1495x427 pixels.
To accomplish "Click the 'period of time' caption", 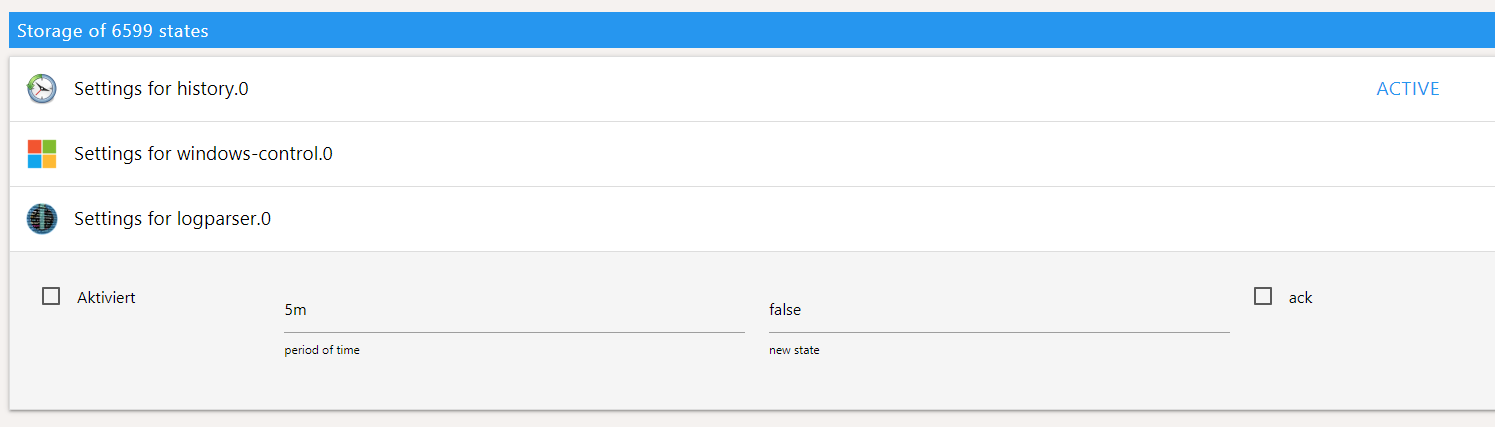I will [x=322, y=350].
